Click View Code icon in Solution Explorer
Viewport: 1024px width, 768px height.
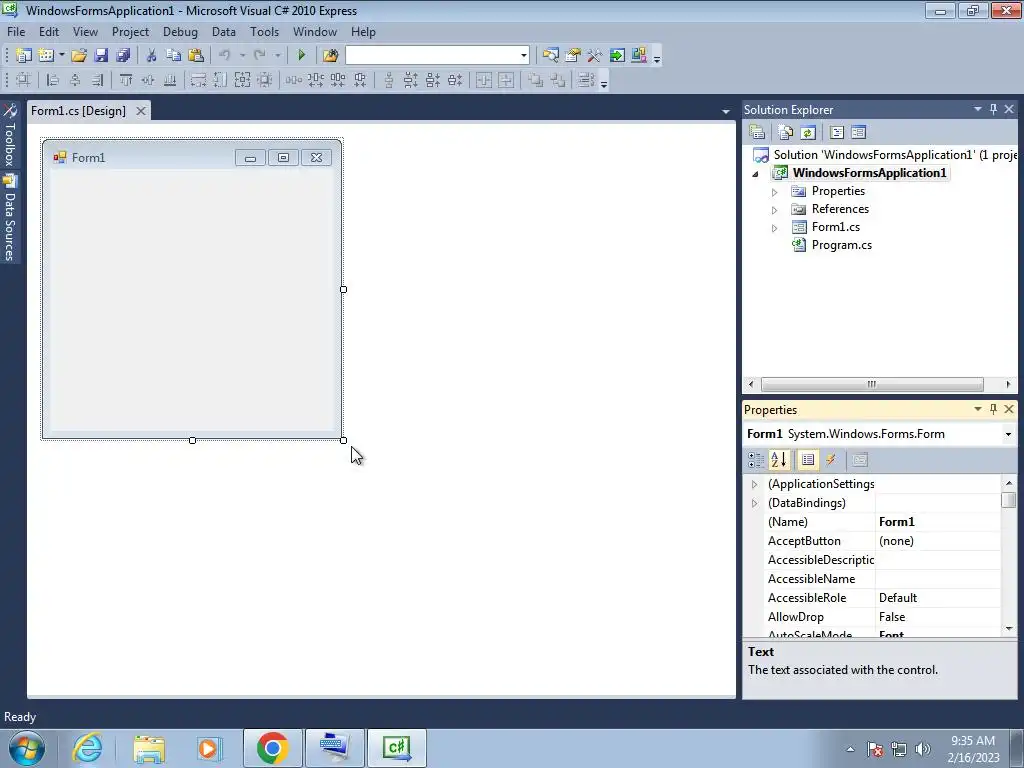click(x=837, y=133)
